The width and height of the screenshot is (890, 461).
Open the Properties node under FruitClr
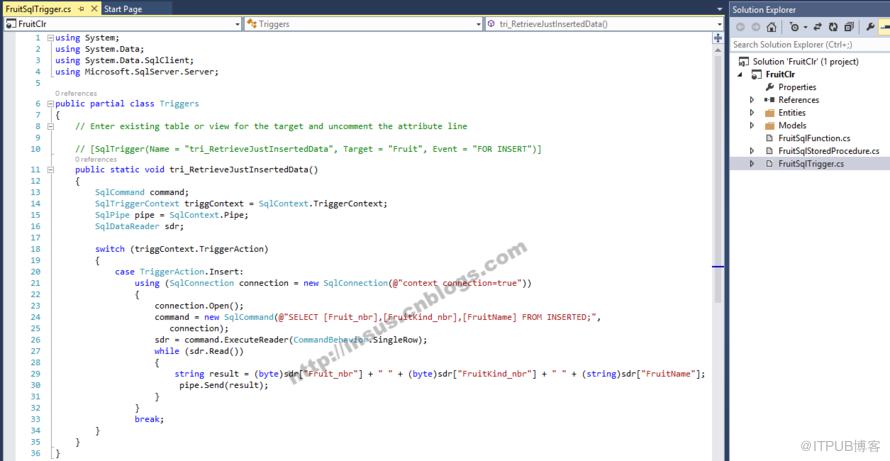coord(797,87)
